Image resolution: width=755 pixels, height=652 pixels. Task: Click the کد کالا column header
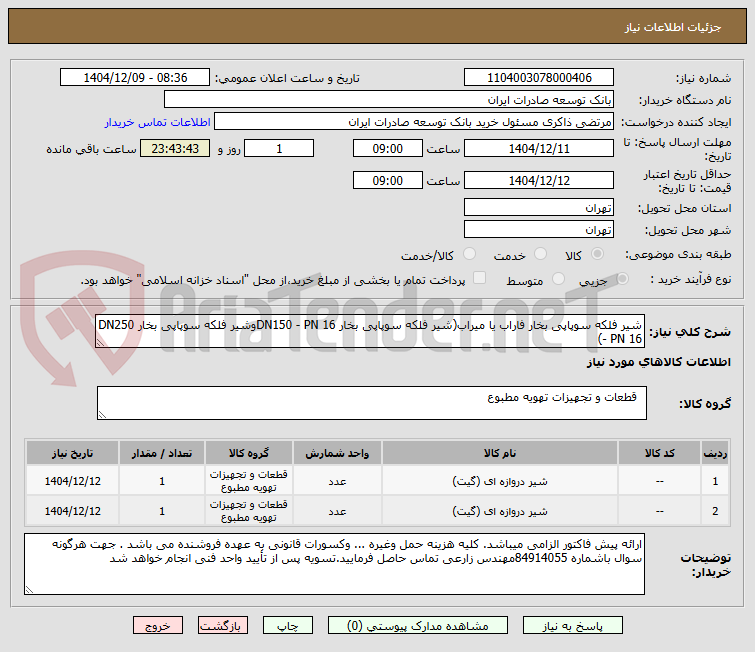(659, 453)
